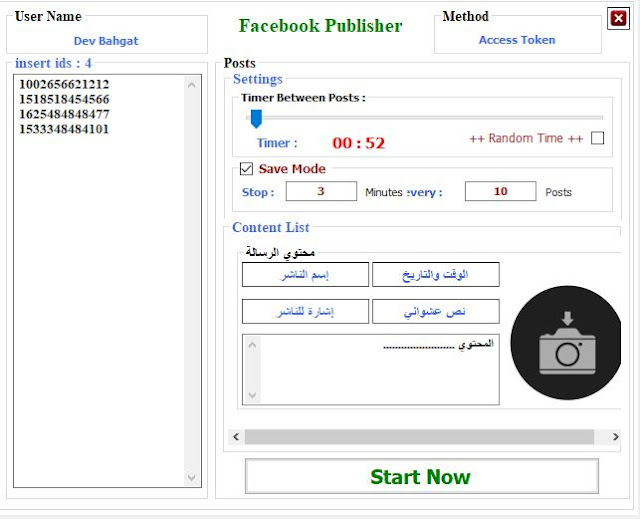
Task: Click the Start Now button
Action: [422, 476]
